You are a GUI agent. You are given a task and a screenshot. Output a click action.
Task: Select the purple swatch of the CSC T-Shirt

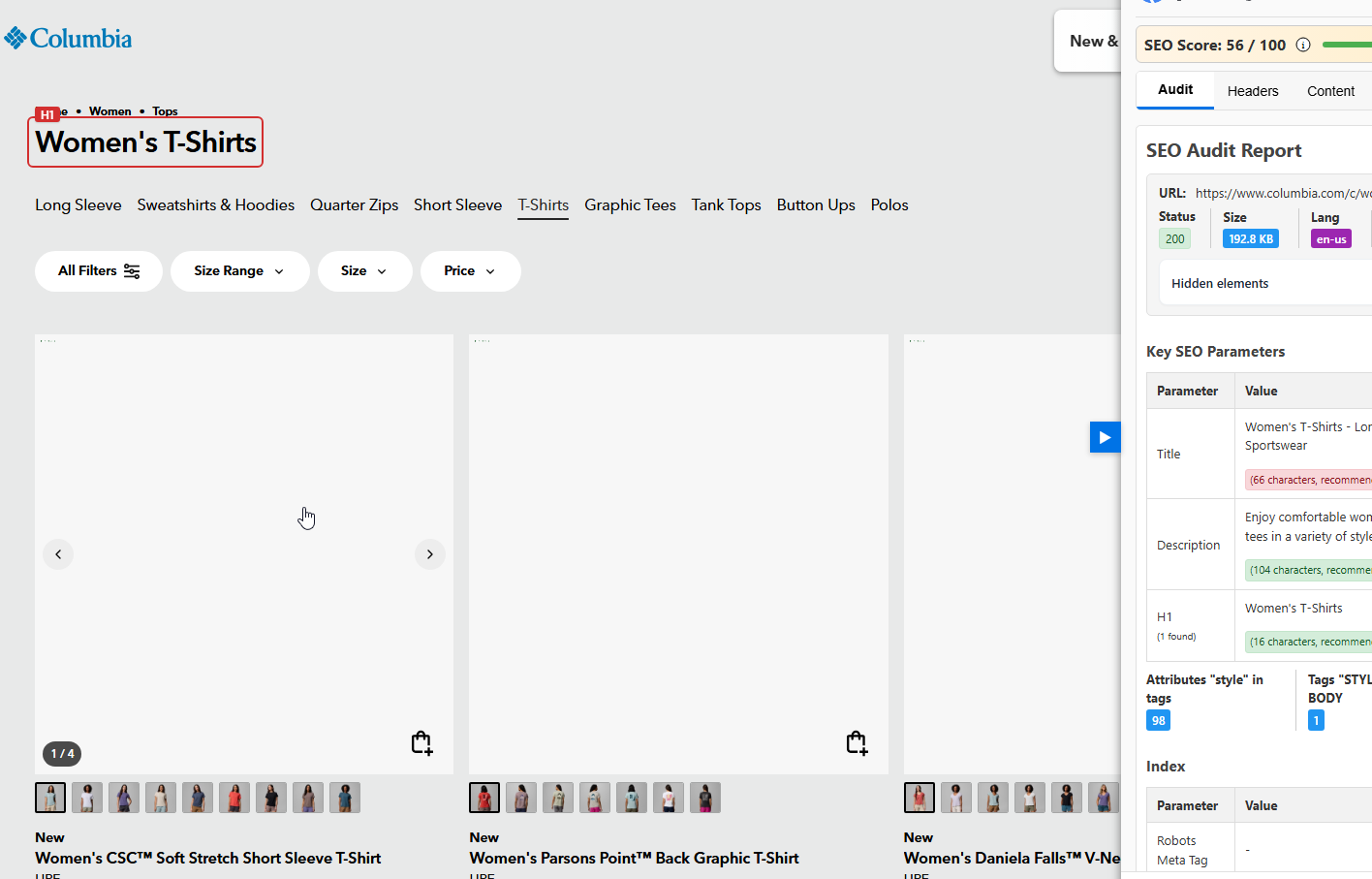pos(124,798)
